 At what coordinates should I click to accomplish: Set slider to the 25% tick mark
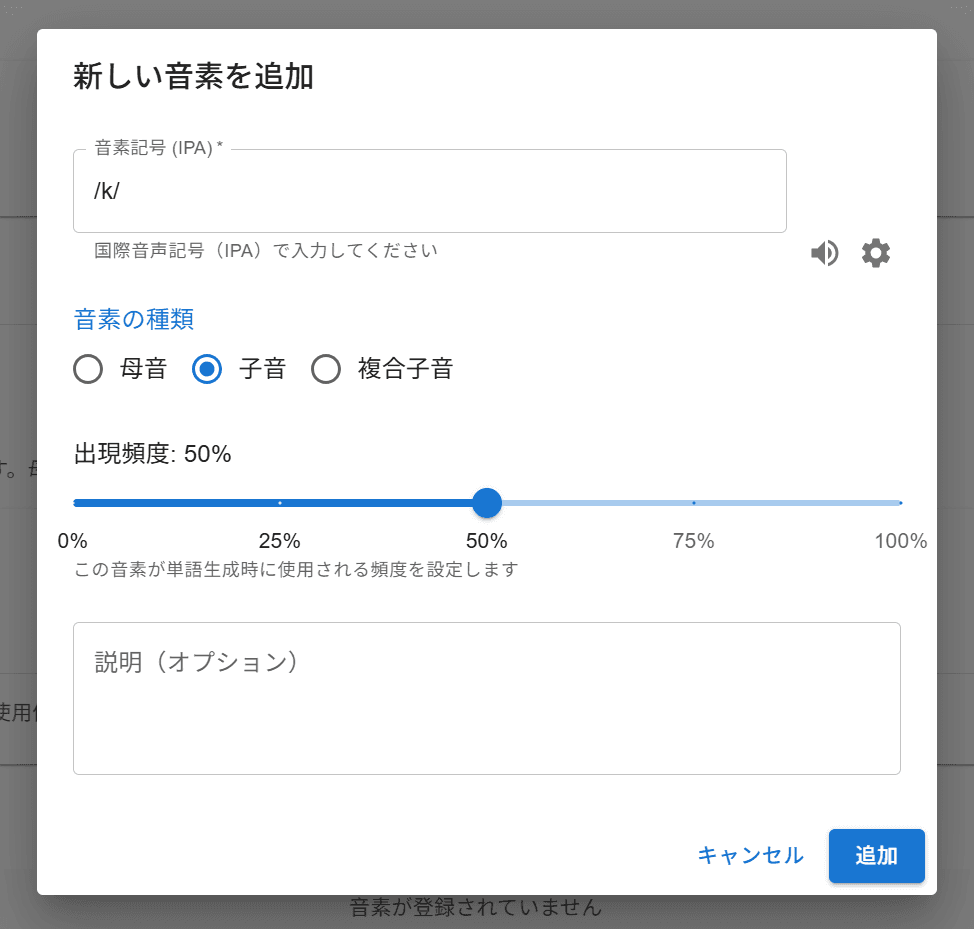280,502
